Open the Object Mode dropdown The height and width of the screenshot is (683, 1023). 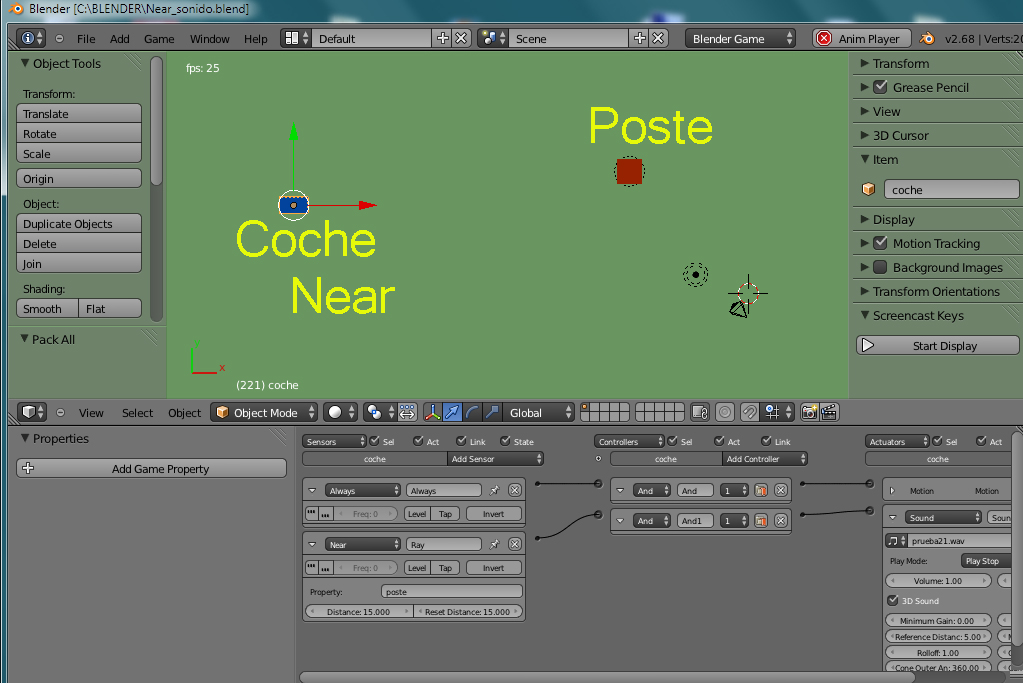[x=264, y=412]
